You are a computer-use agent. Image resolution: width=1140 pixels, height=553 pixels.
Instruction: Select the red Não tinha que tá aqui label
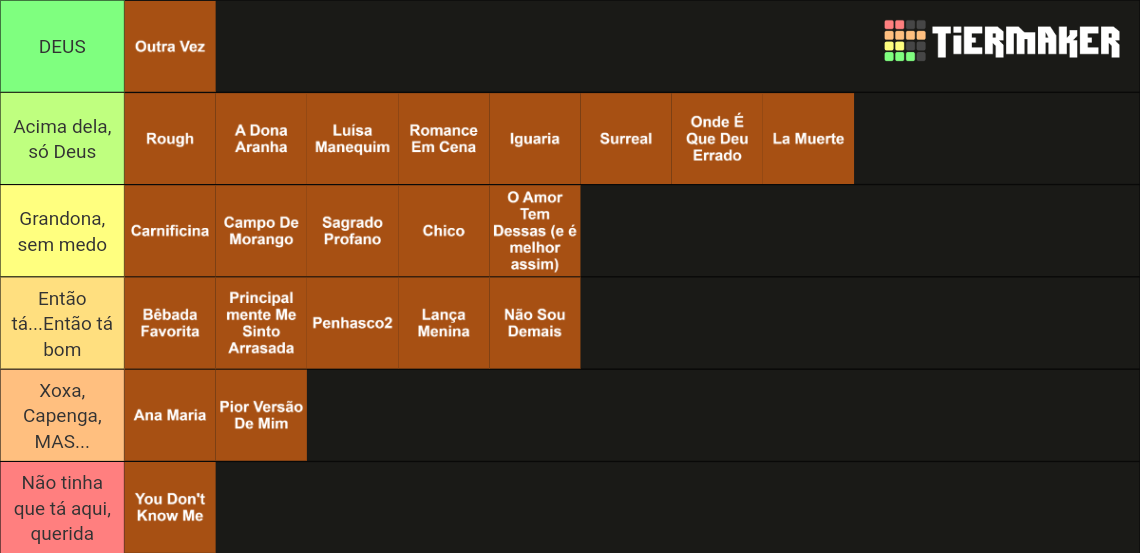coord(62,507)
